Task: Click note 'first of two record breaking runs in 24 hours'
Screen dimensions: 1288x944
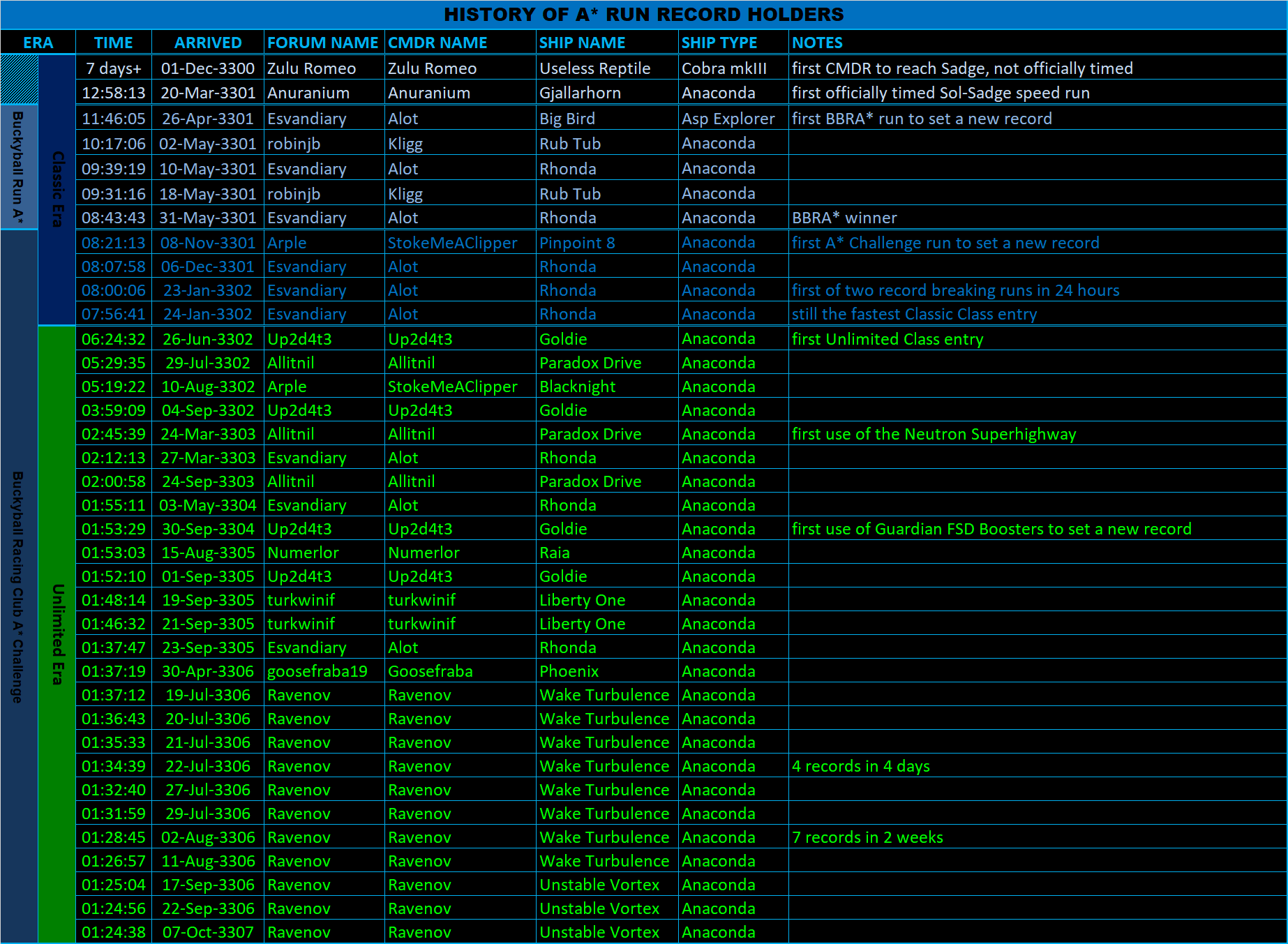Action: (955, 290)
